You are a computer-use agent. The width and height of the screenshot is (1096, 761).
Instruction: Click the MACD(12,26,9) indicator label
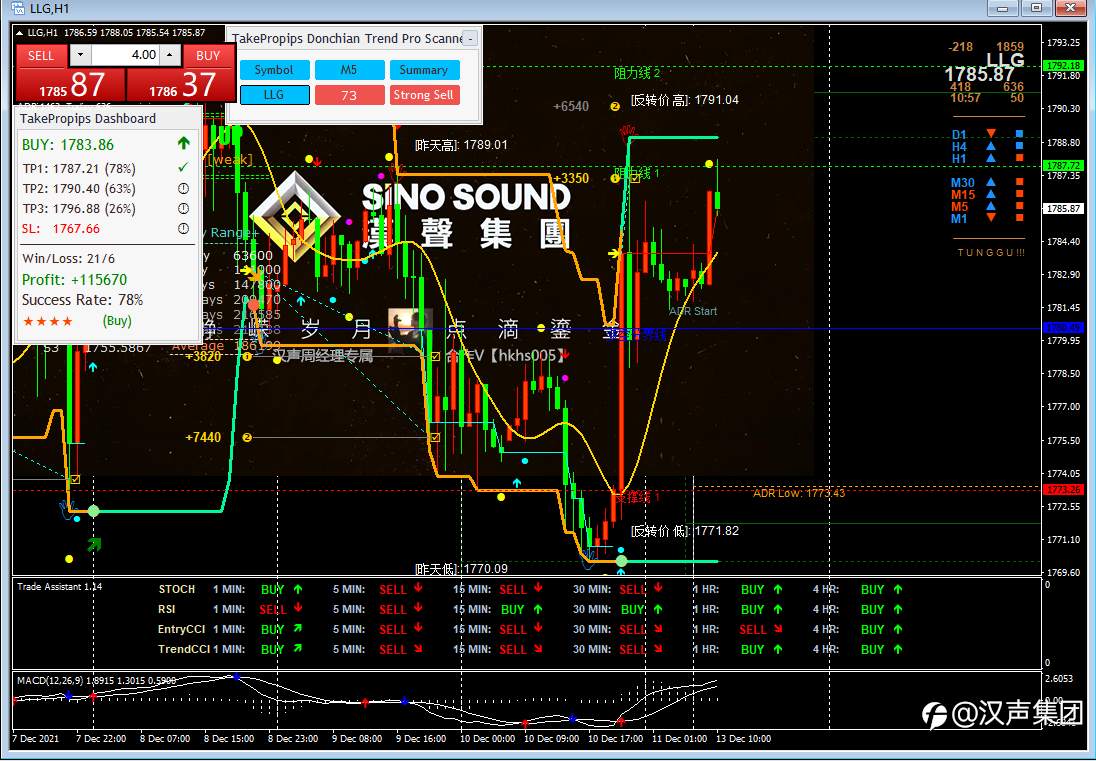96,680
